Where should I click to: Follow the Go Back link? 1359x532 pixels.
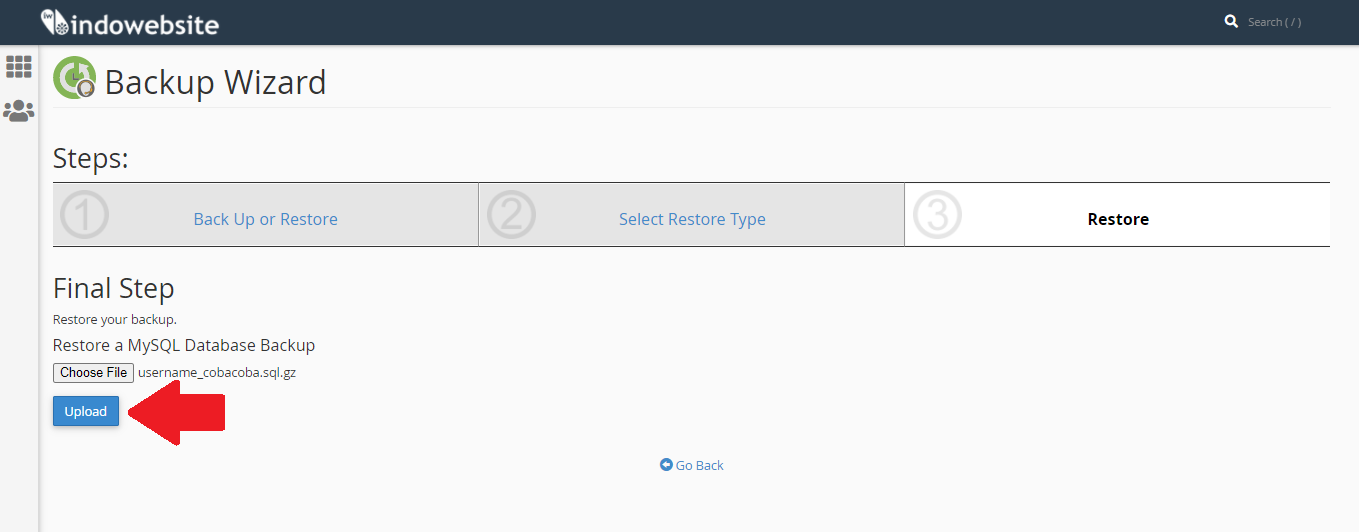point(699,465)
